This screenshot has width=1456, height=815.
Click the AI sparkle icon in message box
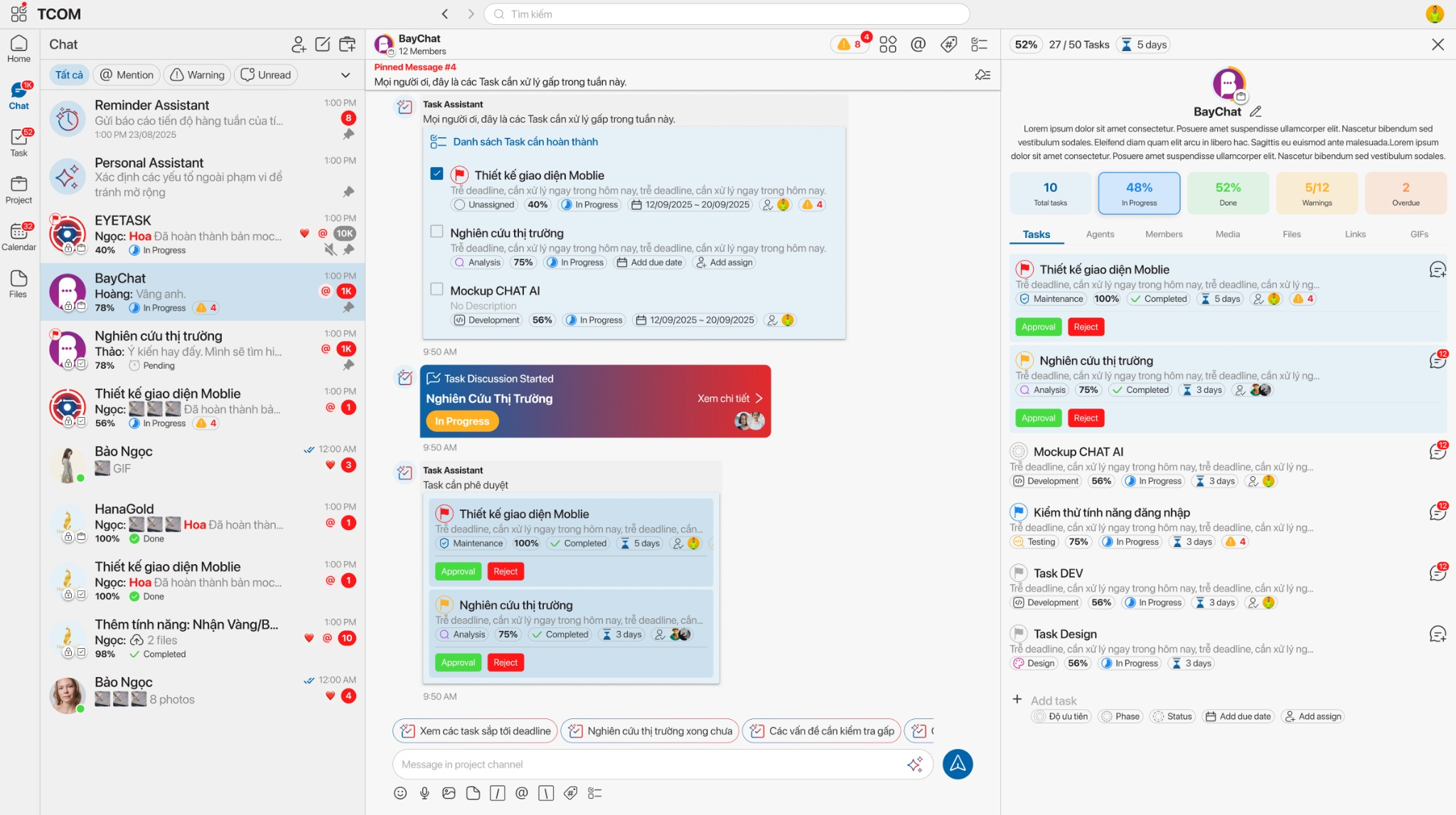pyautogui.click(x=915, y=765)
